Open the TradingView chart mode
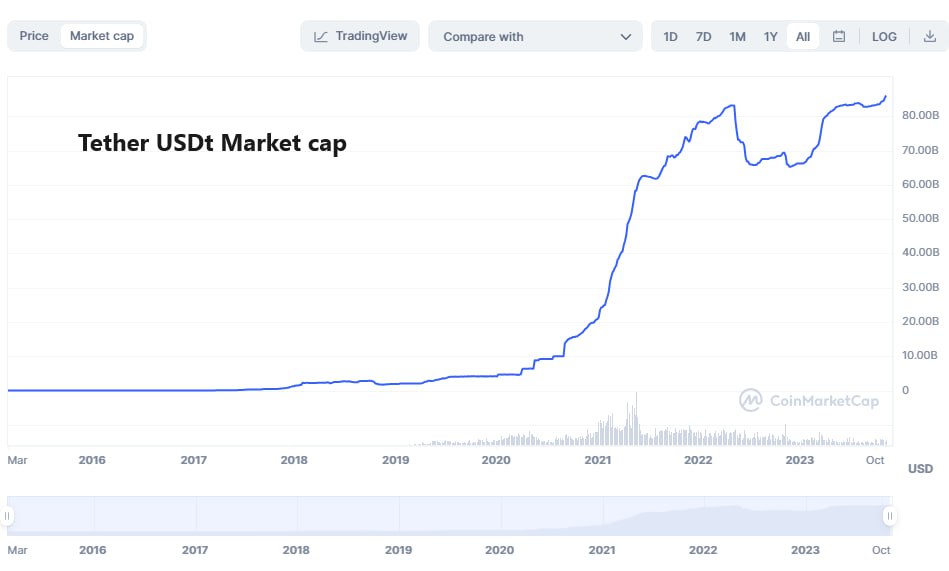Screen dimensions: 949x571 tap(361, 36)
